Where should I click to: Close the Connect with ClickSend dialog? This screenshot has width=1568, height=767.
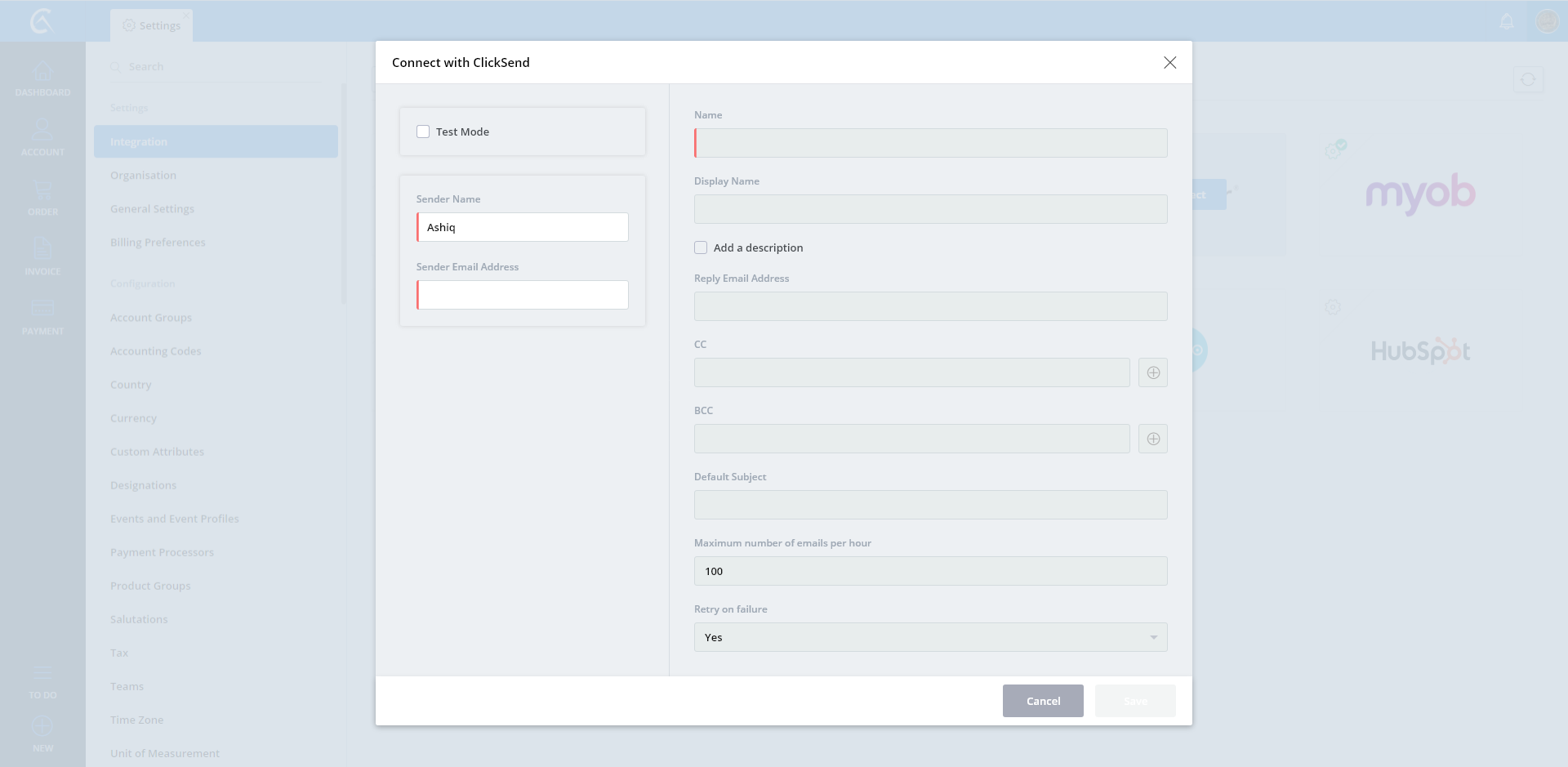(1169, 63)
